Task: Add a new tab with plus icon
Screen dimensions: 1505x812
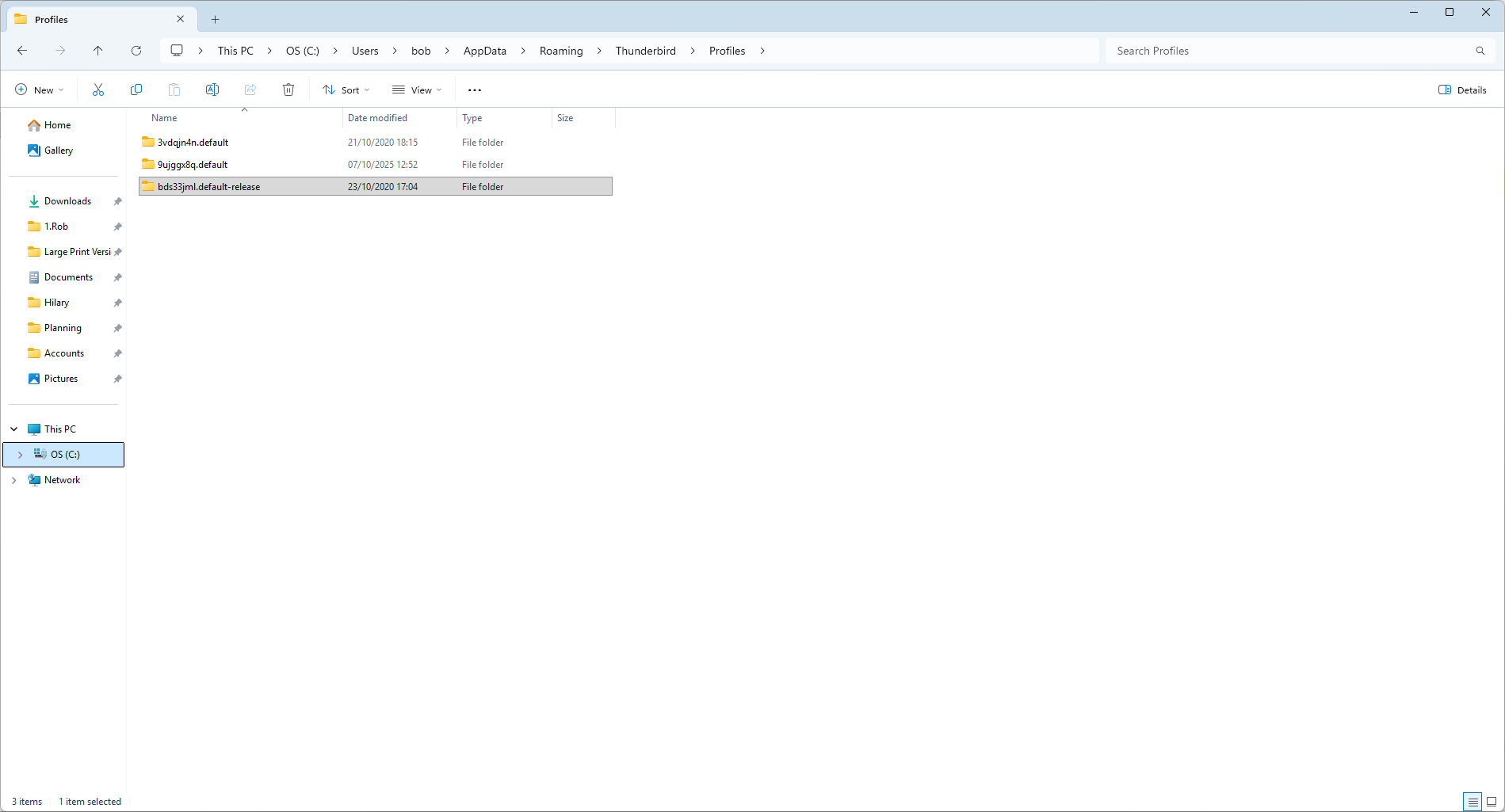Action: (215, 20)
